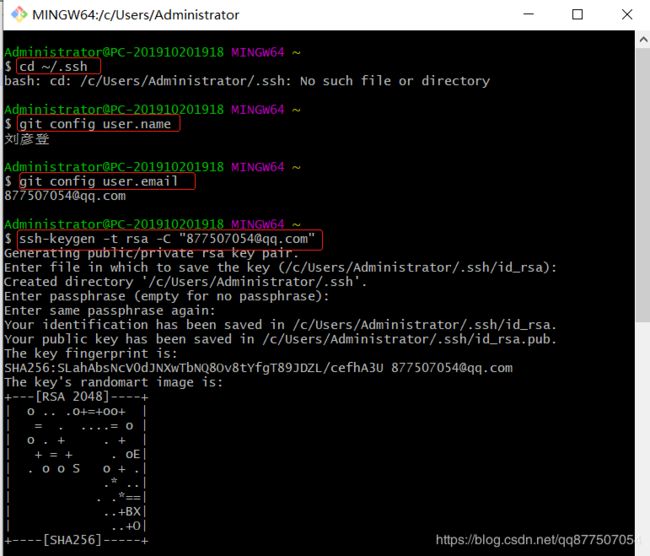Maximize the MINGW64 terminal window
Image resolution: width=650 pixels, height=556 pixels.
tap(577, 15)
